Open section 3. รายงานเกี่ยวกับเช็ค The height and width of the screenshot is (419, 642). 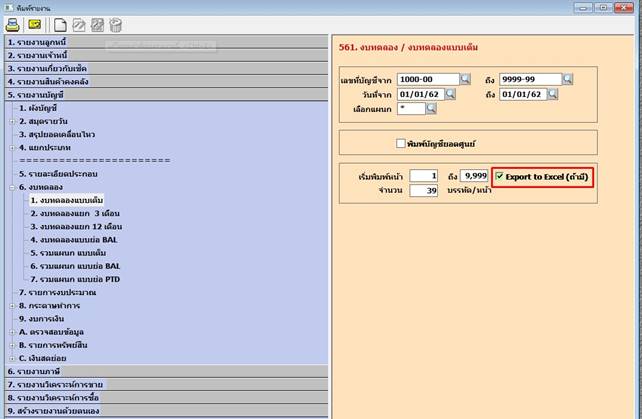pyautogui.click(x=166, y=68)
